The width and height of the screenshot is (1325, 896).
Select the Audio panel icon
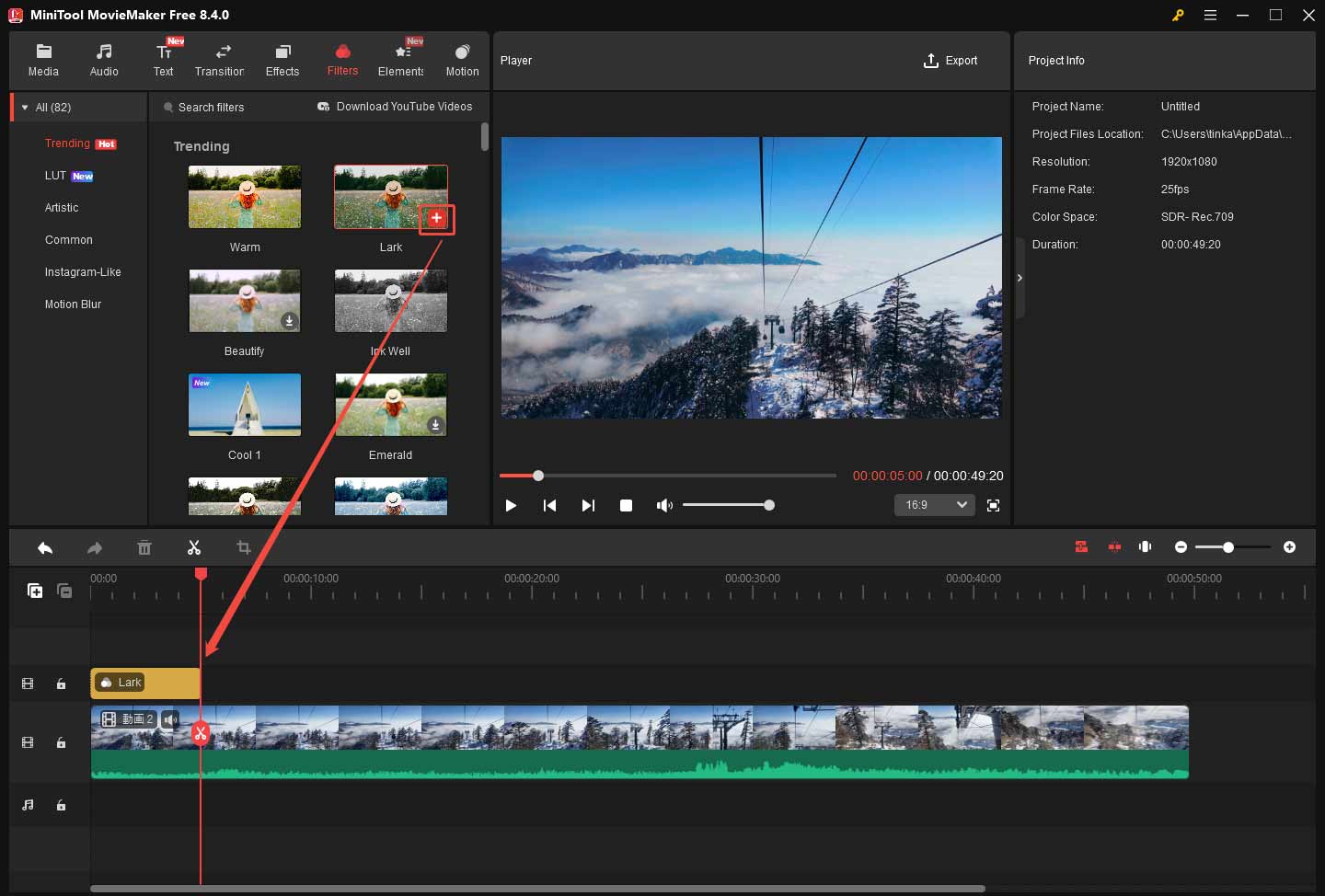pos(104,59)
